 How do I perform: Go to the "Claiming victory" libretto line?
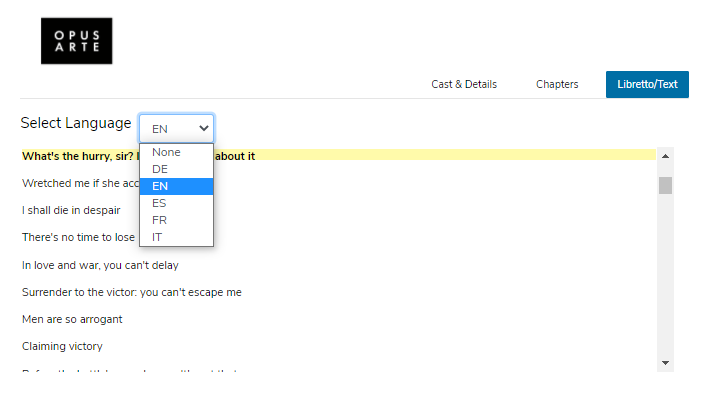62,346
